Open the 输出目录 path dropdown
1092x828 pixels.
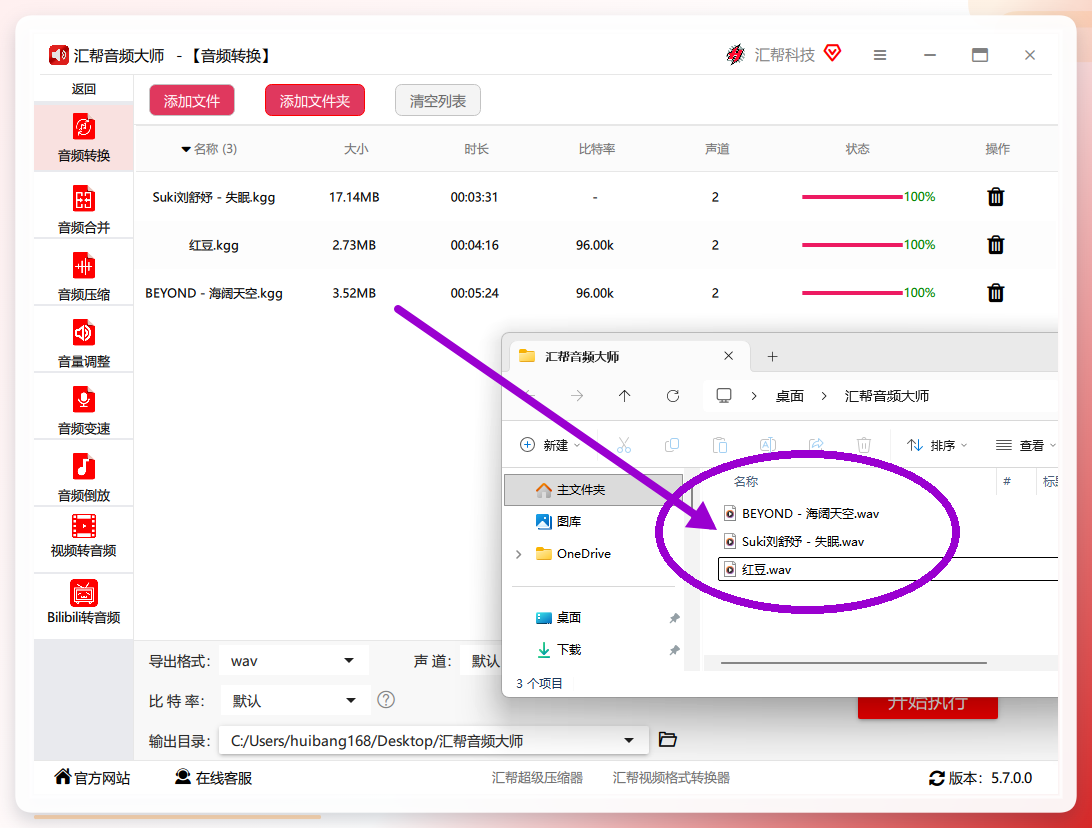click(x=434, y=741)
